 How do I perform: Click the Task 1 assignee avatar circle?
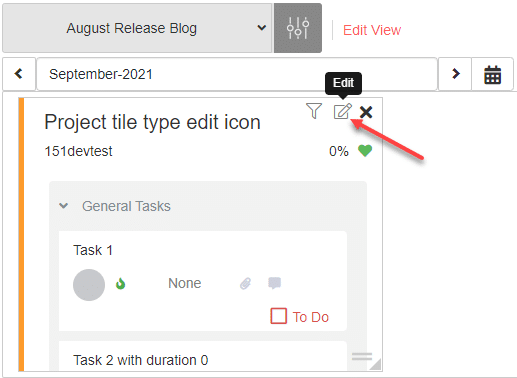coord(89,285)
